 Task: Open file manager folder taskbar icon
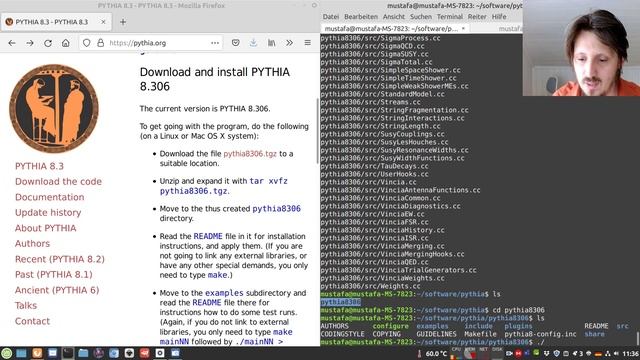click(83, 353)
